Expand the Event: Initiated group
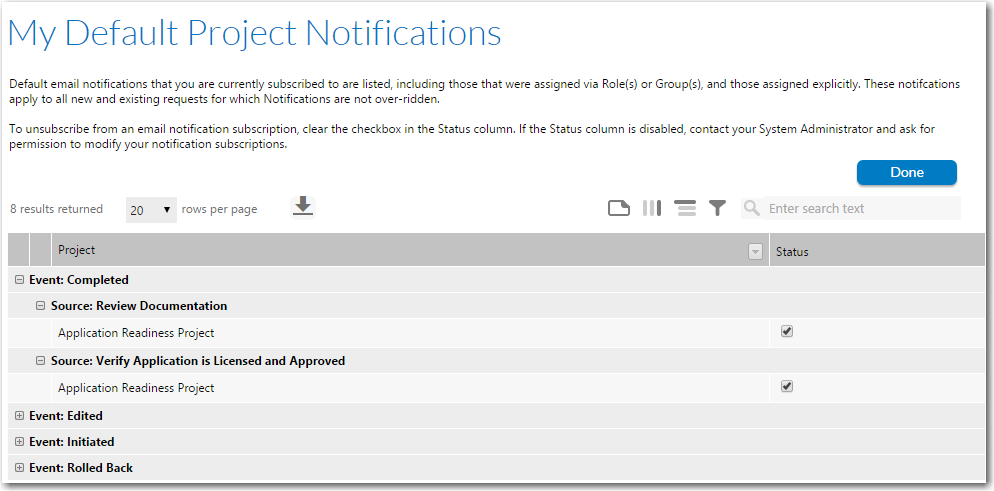The width and height of the screenshot is (994, 491). [x=19, y=442]
